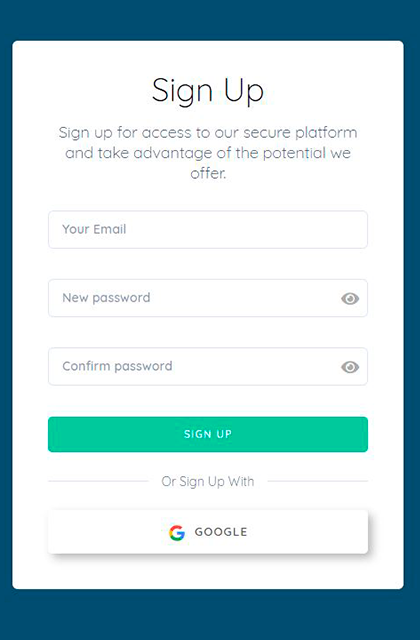Image resolution: width=420 pixels, height=640 pixels.
Task: Click into the New password field
Action: 208,298
